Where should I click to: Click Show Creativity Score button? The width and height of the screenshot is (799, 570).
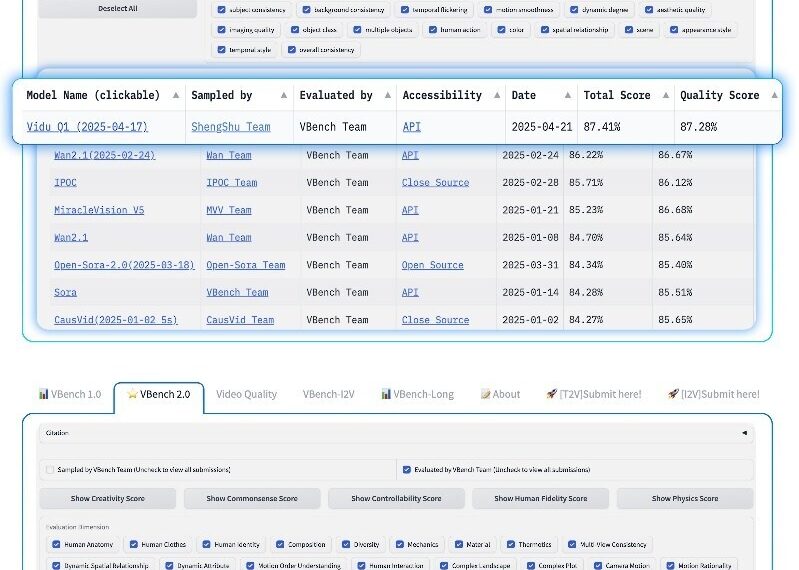(108, 498)
